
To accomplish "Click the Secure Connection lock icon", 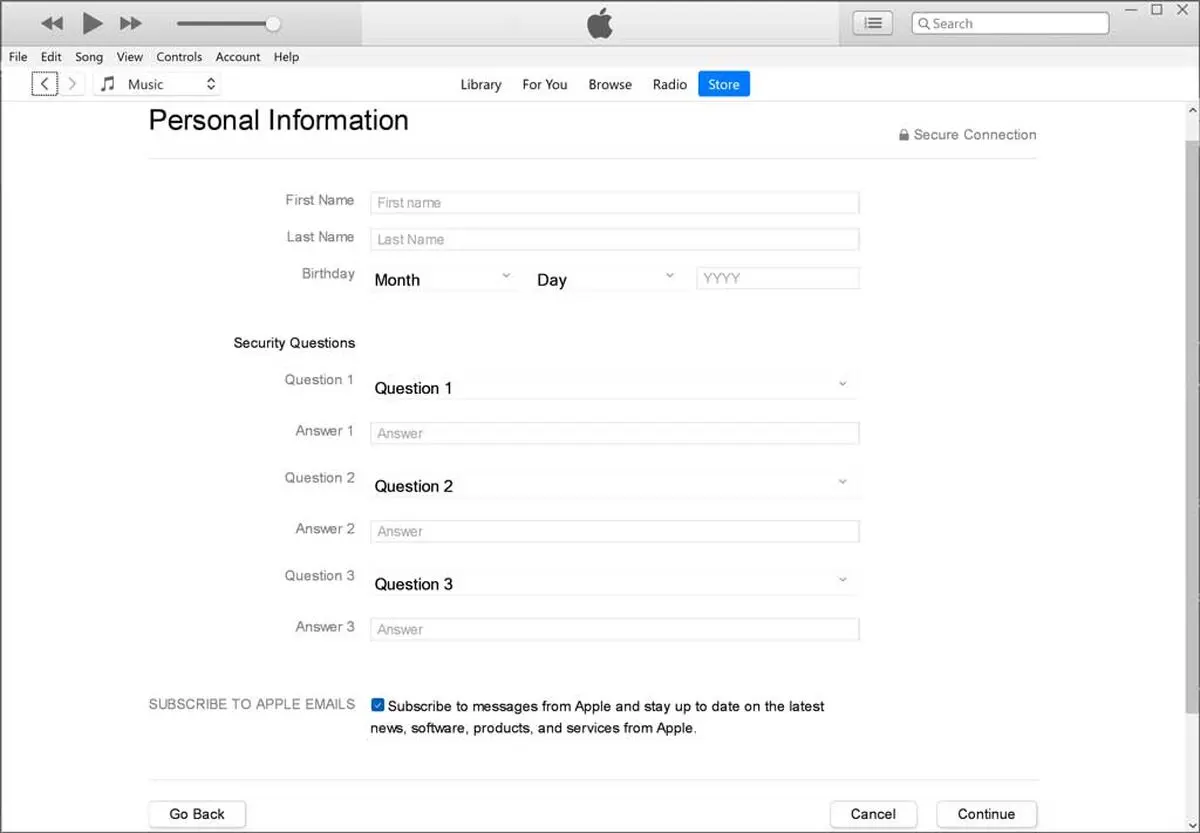I will pyautogui.click(x=903, y=135).
